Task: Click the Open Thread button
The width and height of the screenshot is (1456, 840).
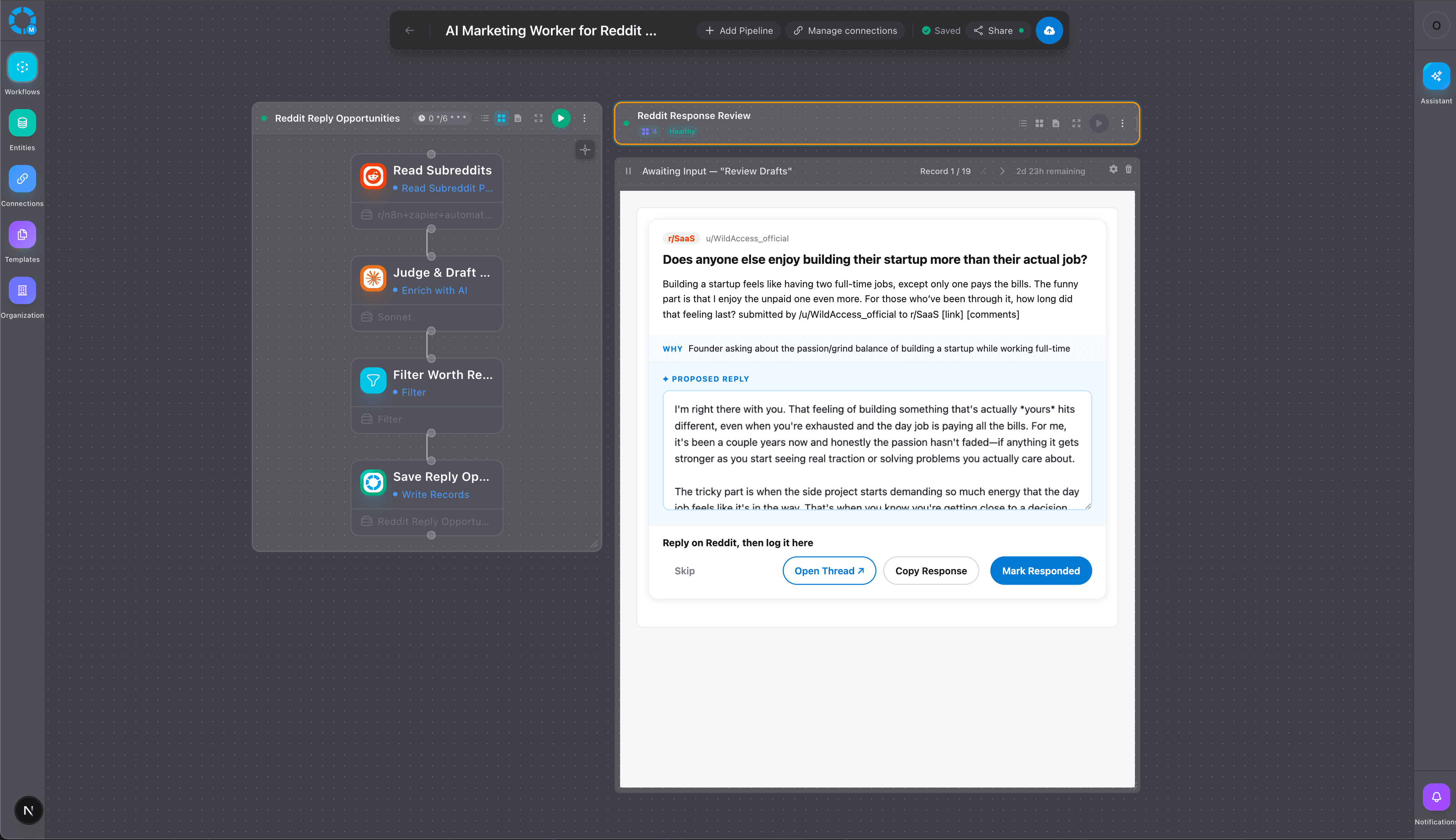Action: tap(829, 571)
